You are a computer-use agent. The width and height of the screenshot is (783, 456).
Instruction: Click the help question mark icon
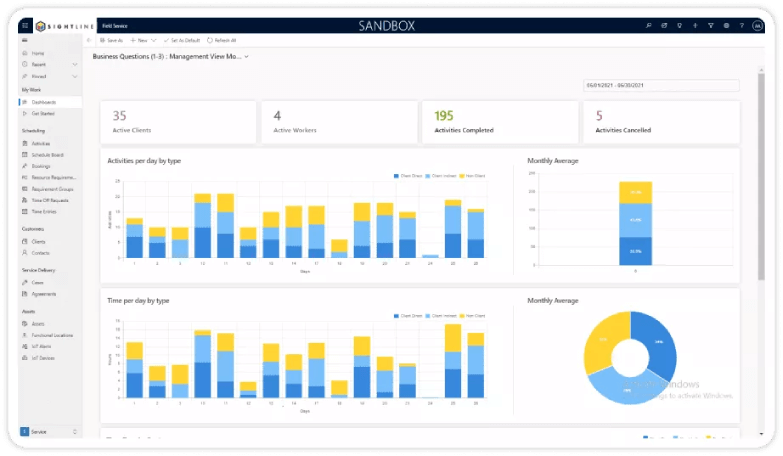742,25
